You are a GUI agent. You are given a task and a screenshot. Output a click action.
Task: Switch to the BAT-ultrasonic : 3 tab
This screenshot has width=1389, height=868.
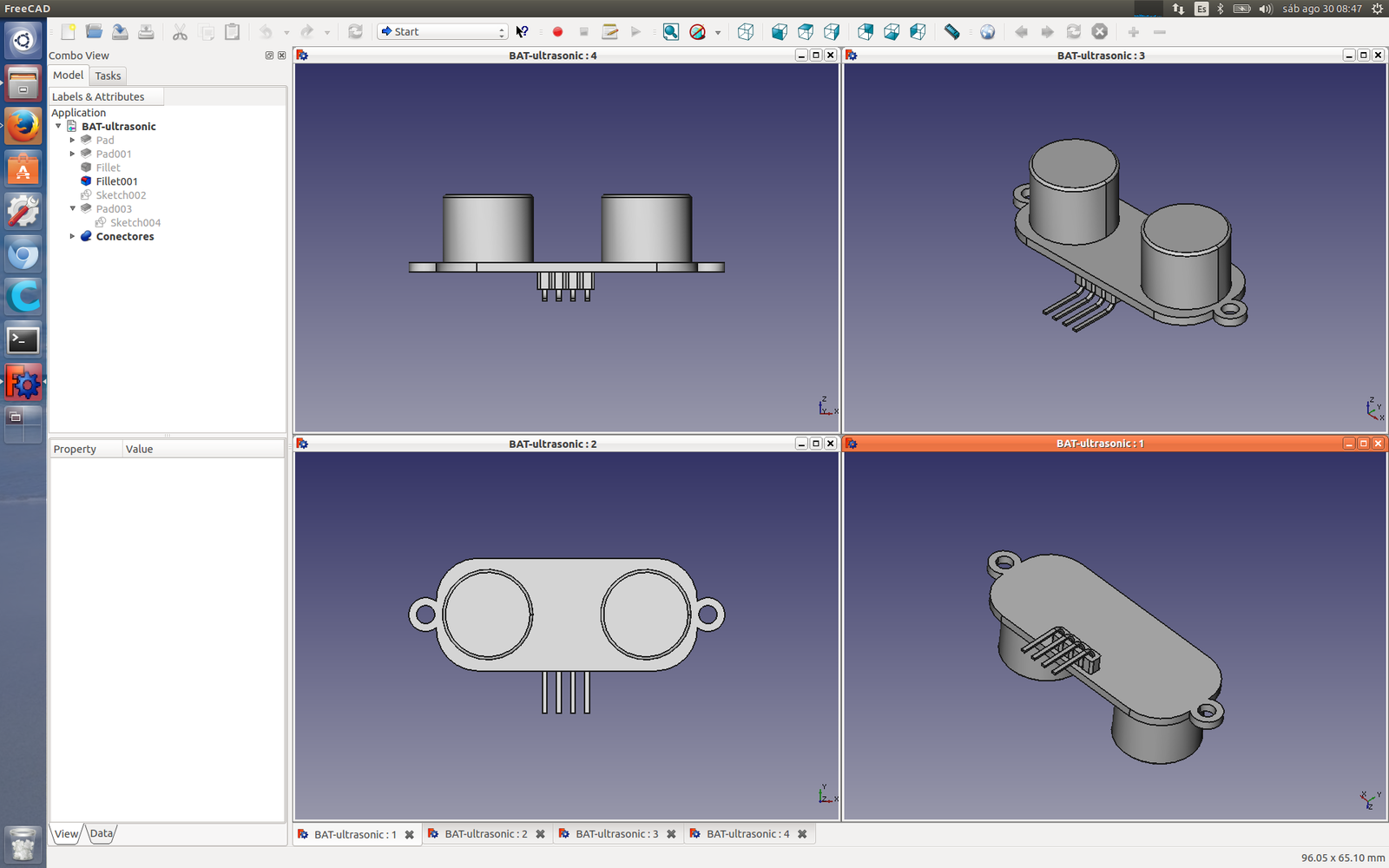tap(616, 834)
